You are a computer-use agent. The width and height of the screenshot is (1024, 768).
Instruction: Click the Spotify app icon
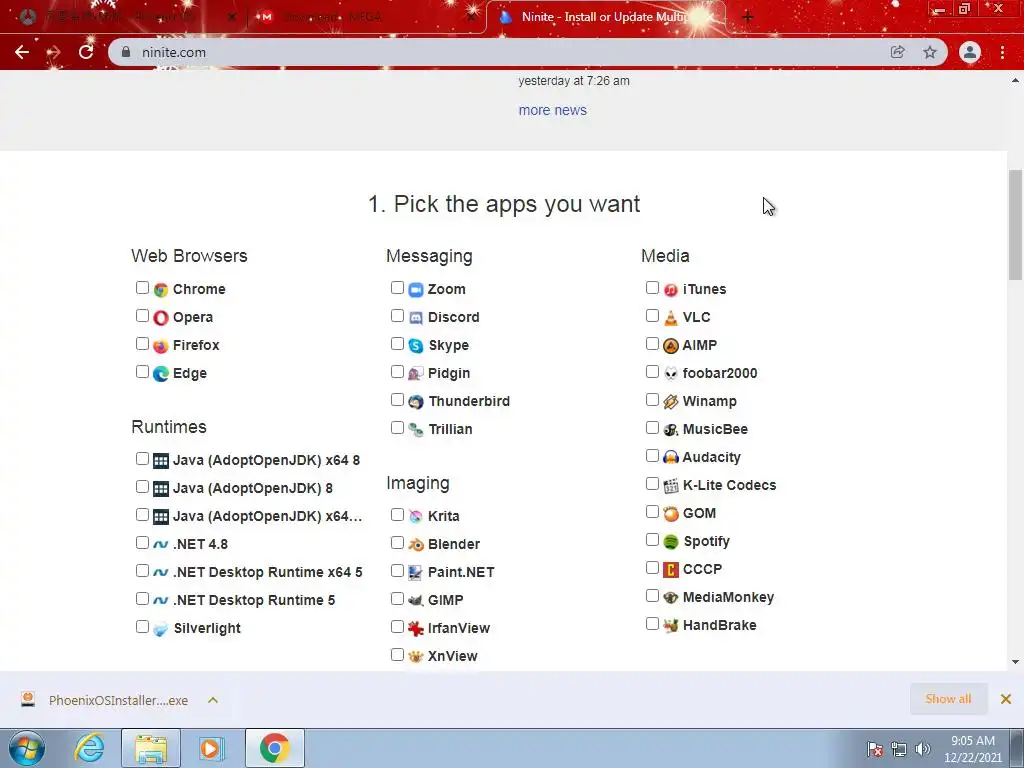click(x=671, y=541)
